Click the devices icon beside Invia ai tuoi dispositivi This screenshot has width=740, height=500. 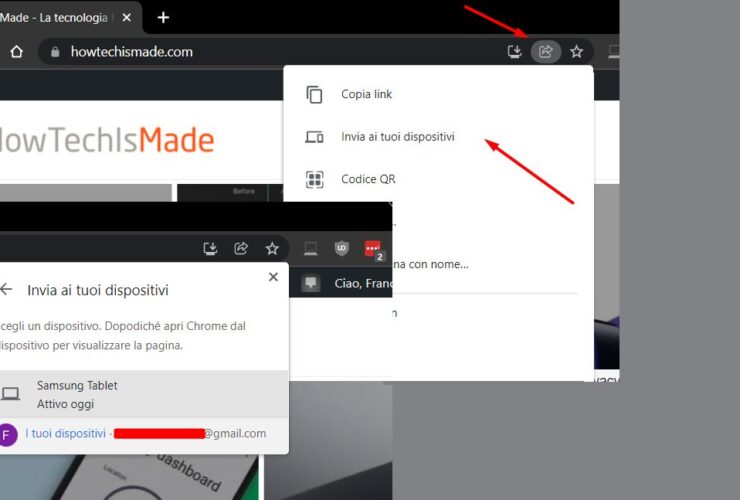pos(314,137)
